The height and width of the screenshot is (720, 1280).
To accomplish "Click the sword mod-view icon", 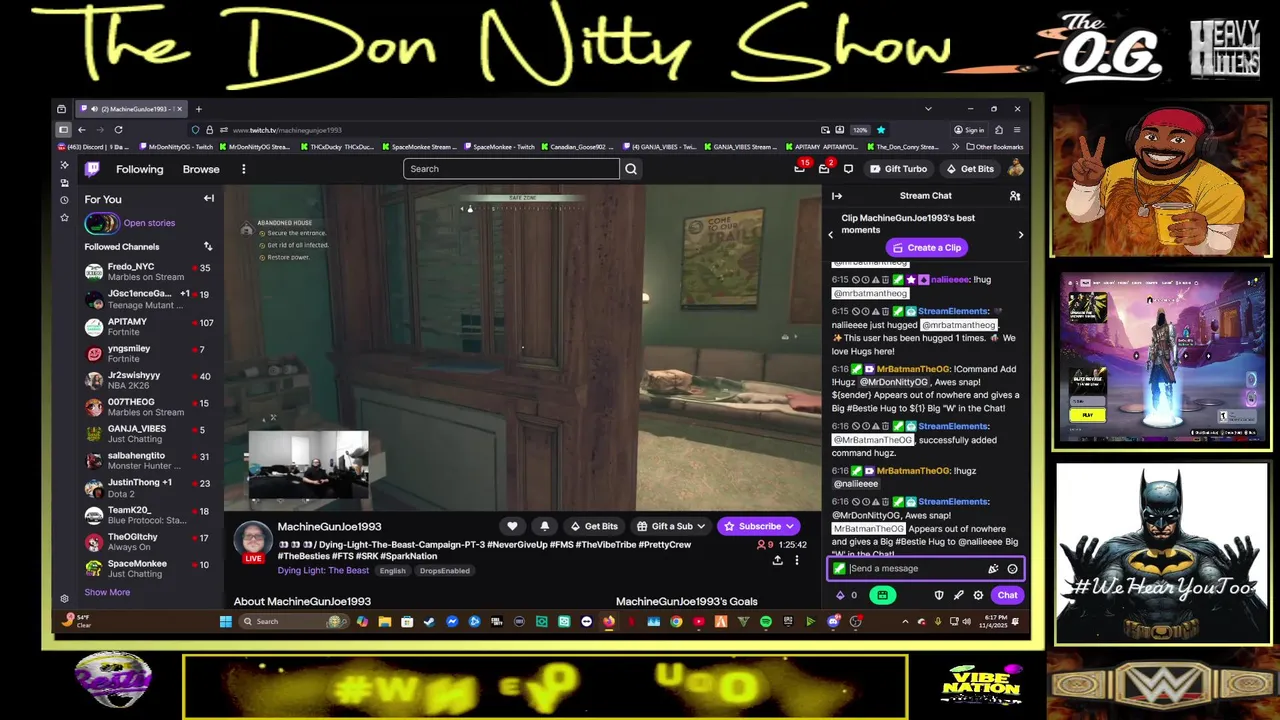I will click(x=958, y=595).
